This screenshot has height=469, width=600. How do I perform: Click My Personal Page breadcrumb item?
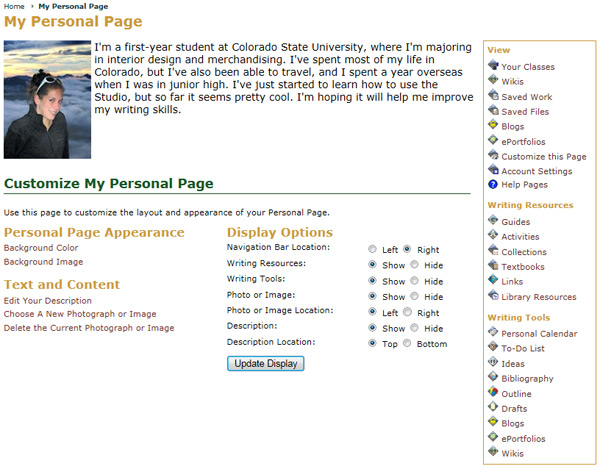click(x=73, y=7)
